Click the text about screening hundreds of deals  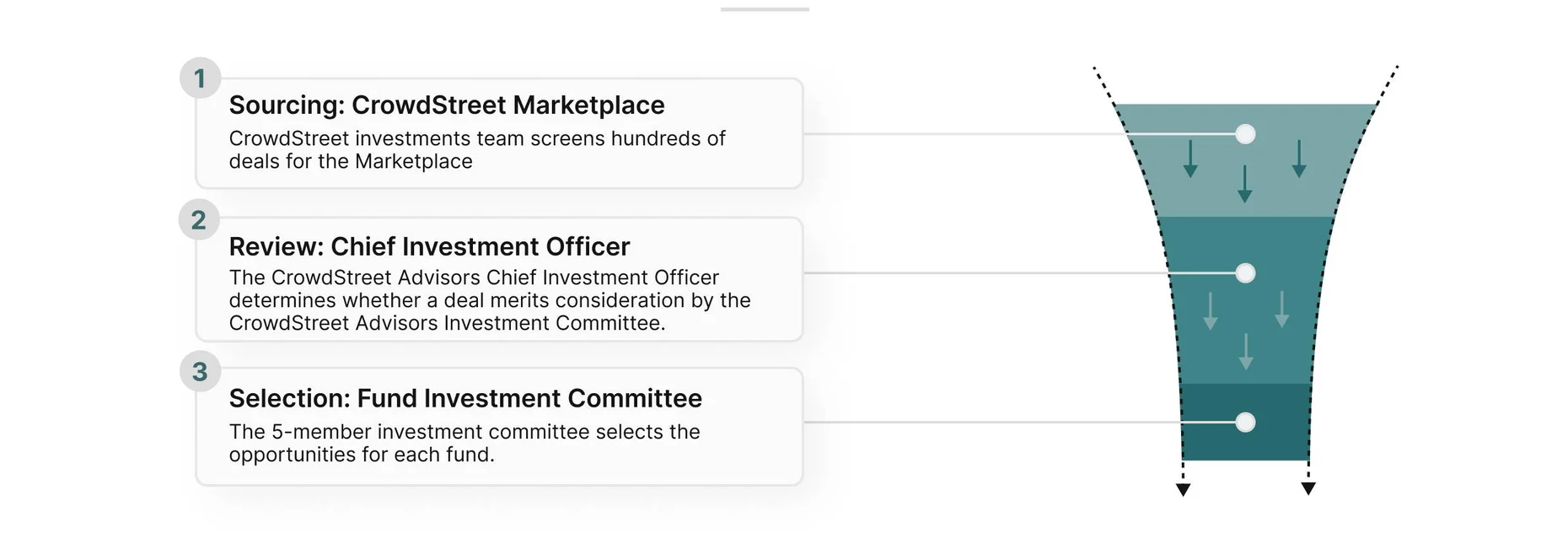[x=476, y=150]
